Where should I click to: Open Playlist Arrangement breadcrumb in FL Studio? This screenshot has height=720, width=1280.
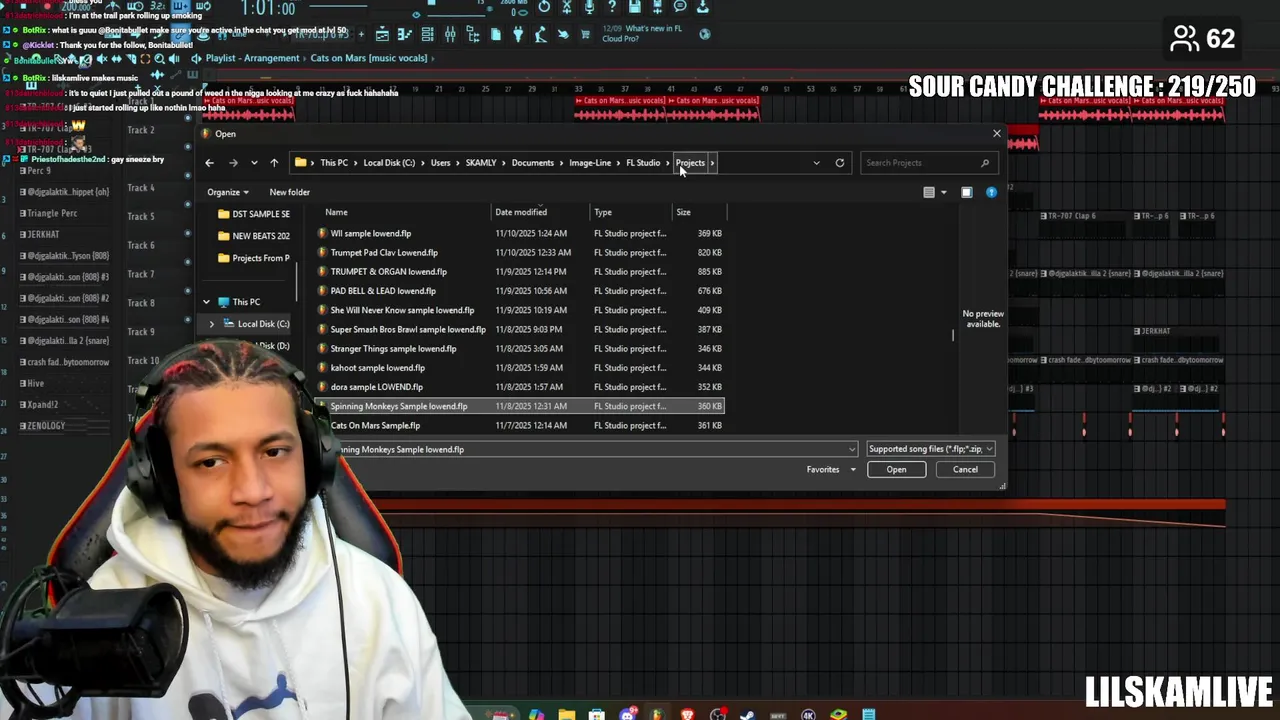click(252, 58)
